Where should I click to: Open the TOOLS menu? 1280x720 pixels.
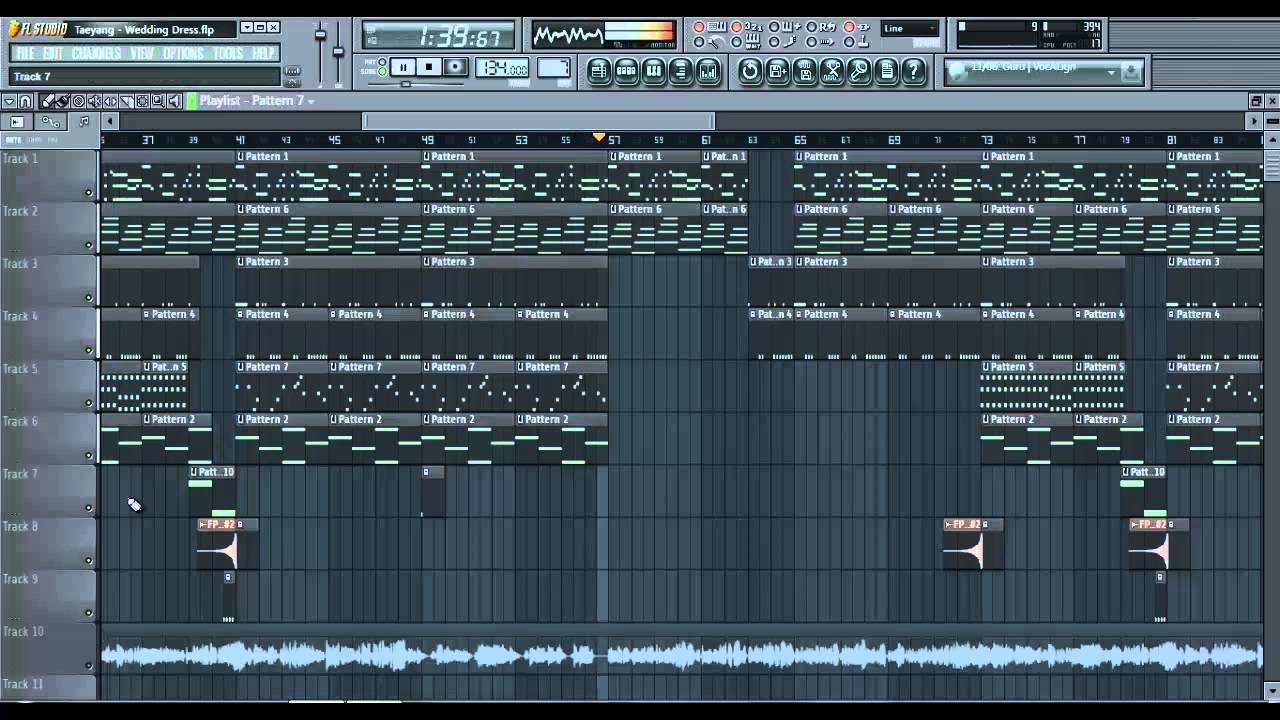coord(228,53)
